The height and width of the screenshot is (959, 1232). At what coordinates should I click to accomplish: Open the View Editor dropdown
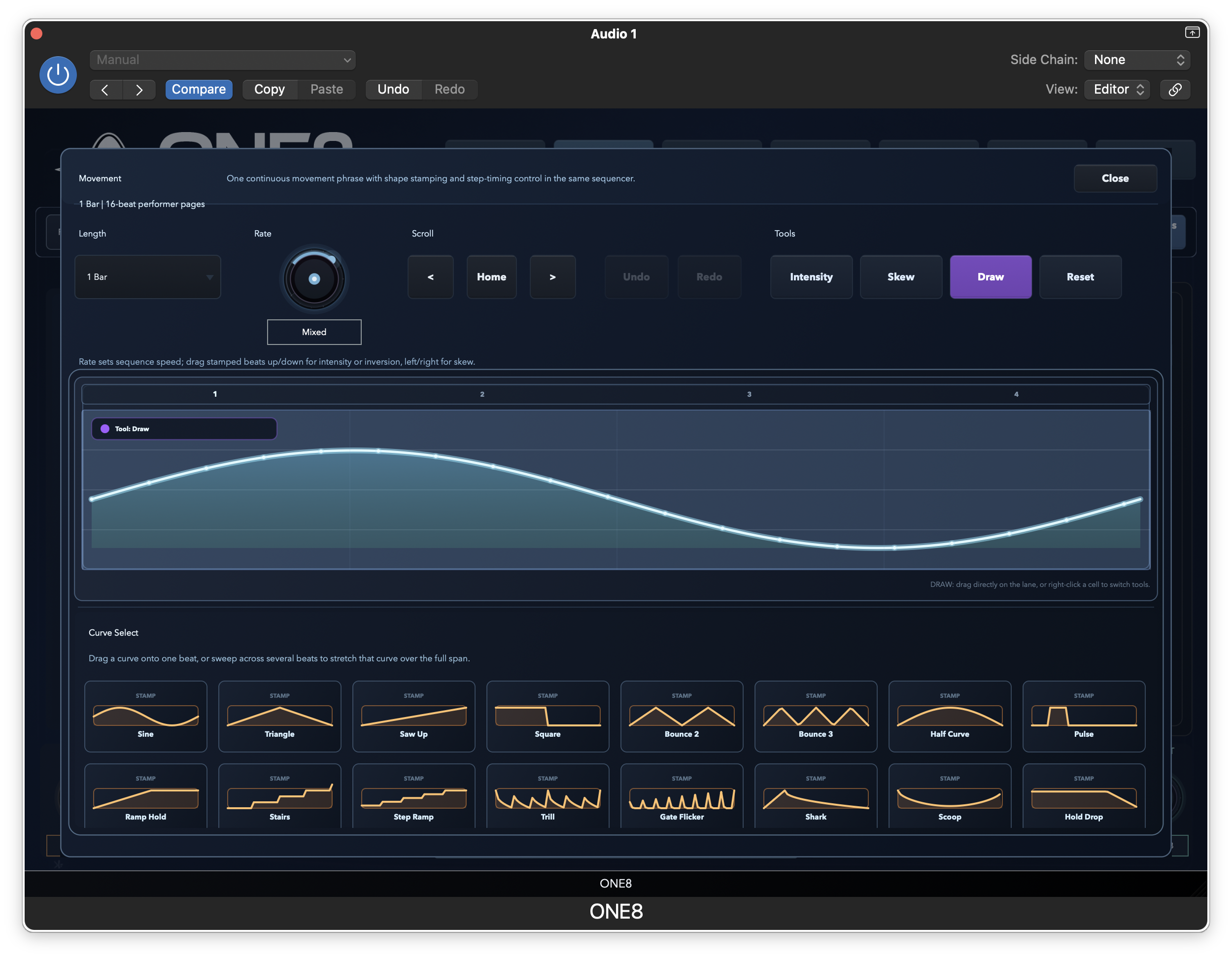pyautogui.click(x=1118, y=90)
